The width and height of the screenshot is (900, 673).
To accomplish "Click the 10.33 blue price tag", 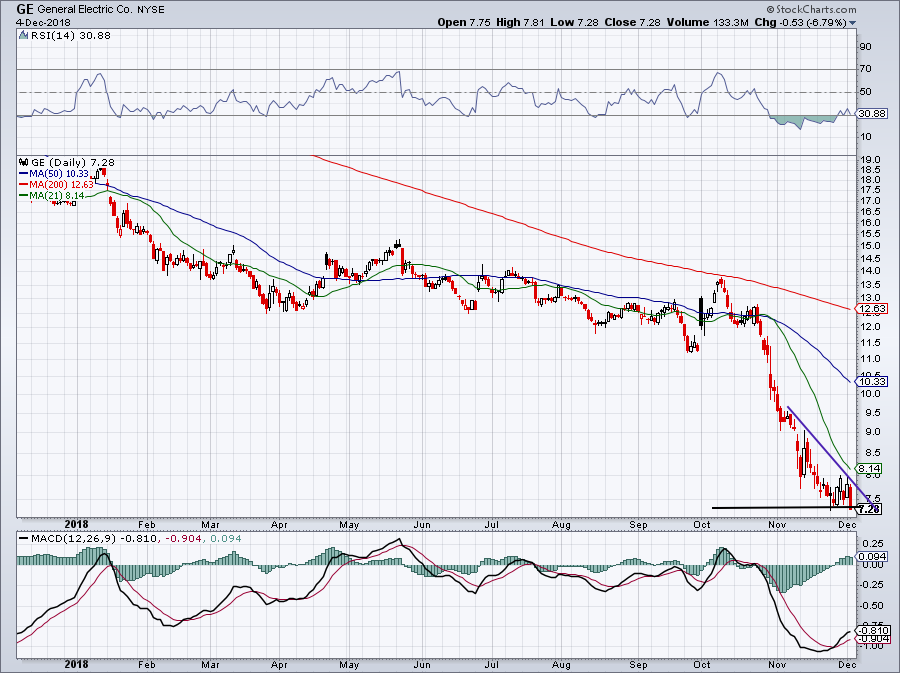I will coord(868,382).
